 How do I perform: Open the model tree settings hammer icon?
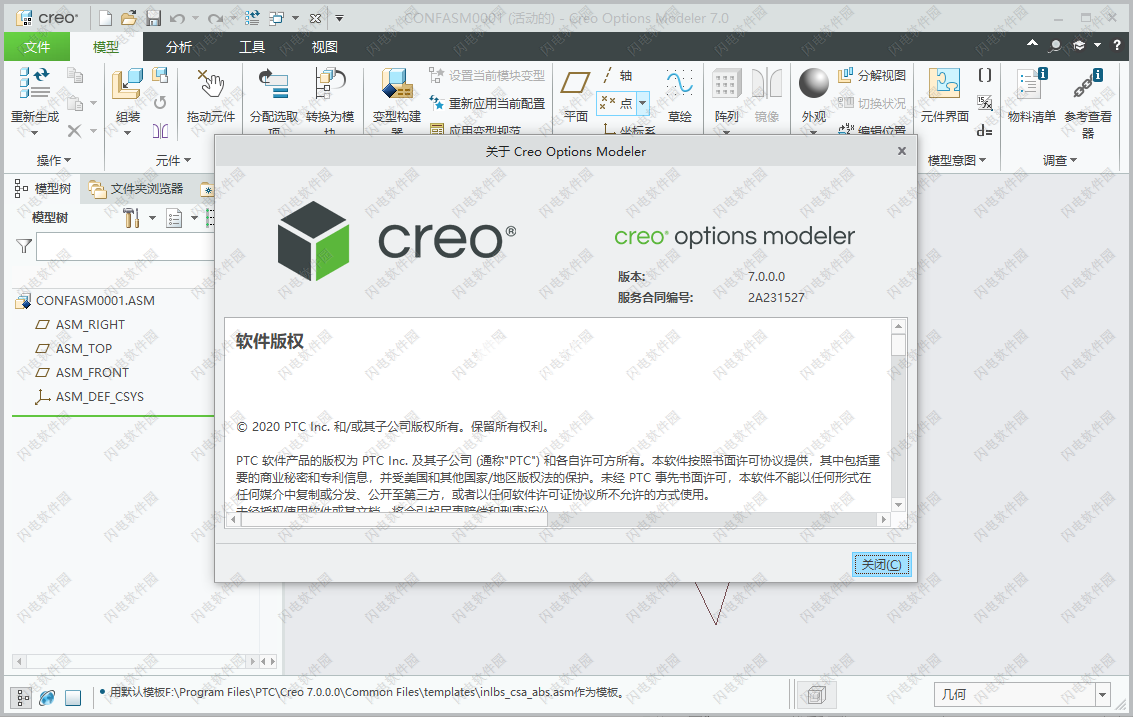[x=131, y=218]
